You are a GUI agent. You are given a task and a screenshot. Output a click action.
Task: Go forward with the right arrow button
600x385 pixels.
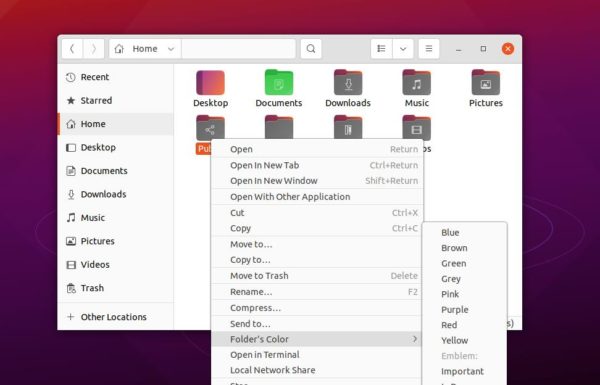(x=93, y=49)
